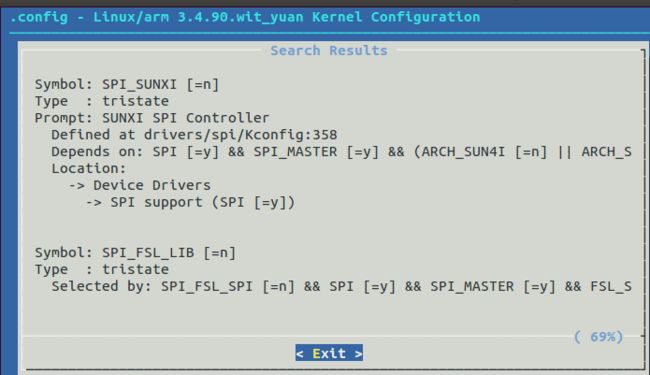This screenshot has width=650, height=375.
Task: Select the Device Drivers location entry
Action: click(152, 185)
